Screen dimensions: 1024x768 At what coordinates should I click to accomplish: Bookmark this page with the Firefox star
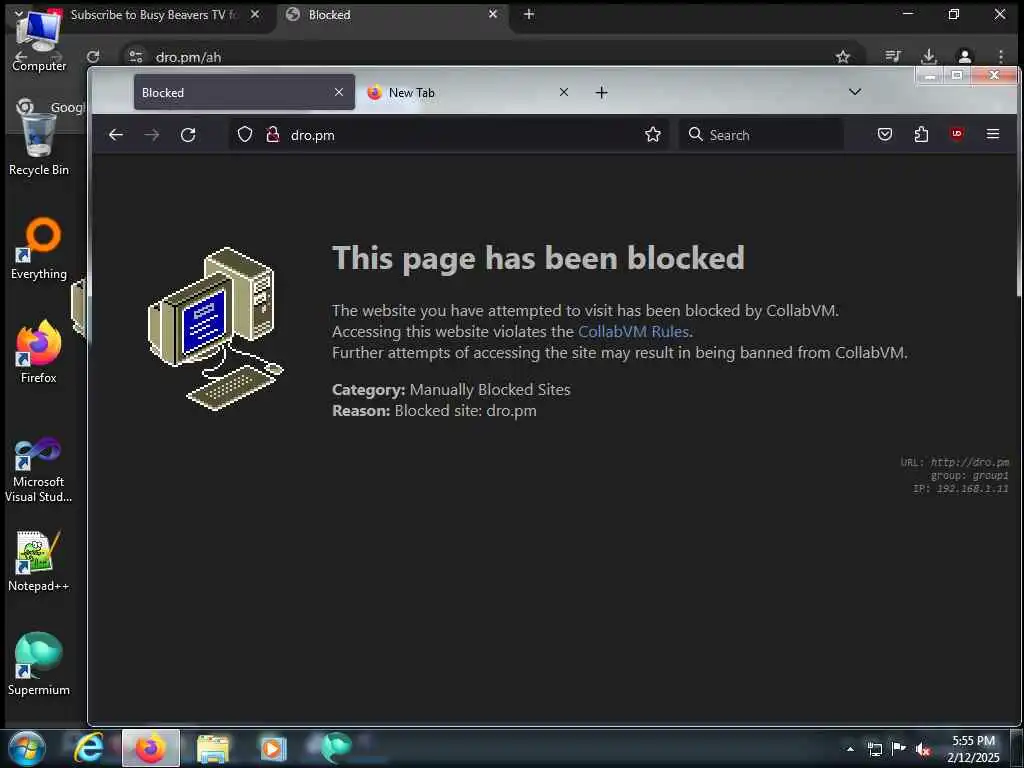tap(652, 135)
